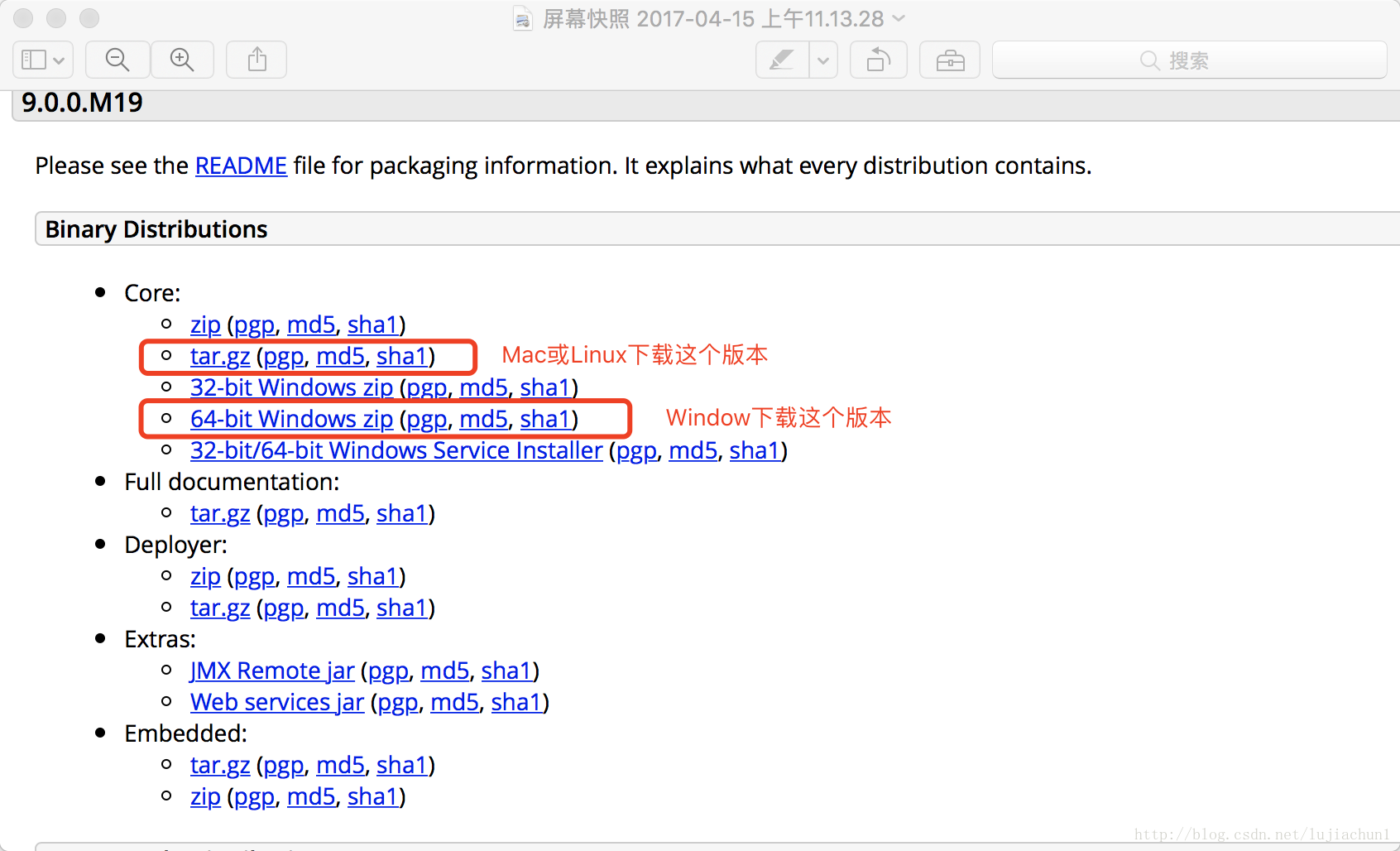Open md5 link under Full documentation
This screenshot has width=1400, height=851.
point(340,513)
